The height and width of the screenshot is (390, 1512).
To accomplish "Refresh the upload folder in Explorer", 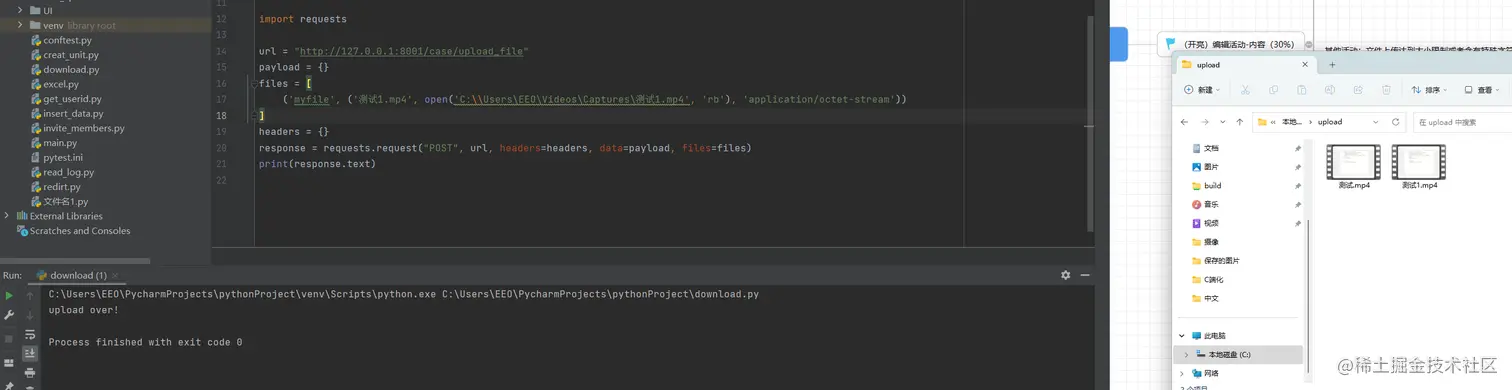I will click(1396, 122).
